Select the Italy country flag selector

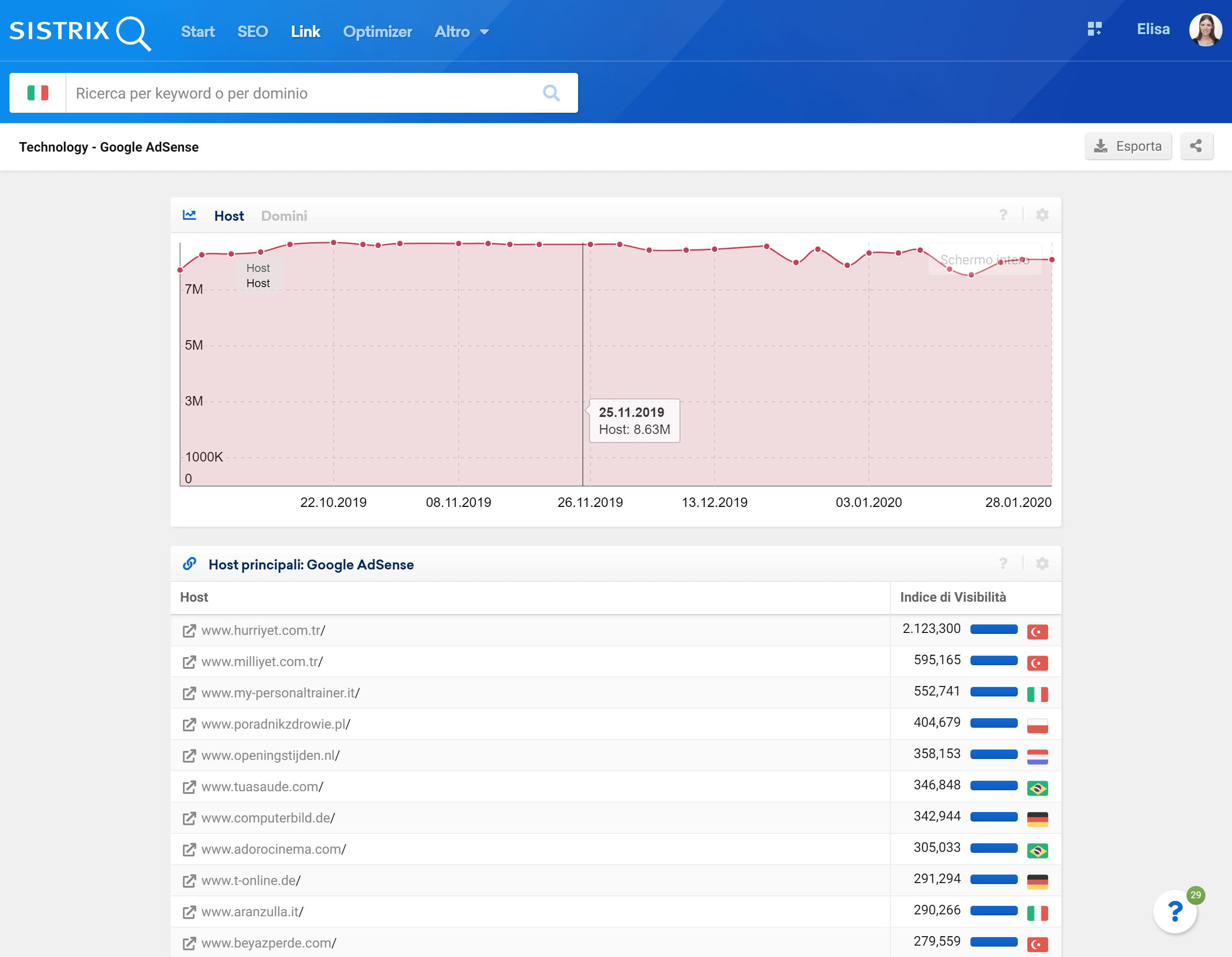tap(38, 93)
